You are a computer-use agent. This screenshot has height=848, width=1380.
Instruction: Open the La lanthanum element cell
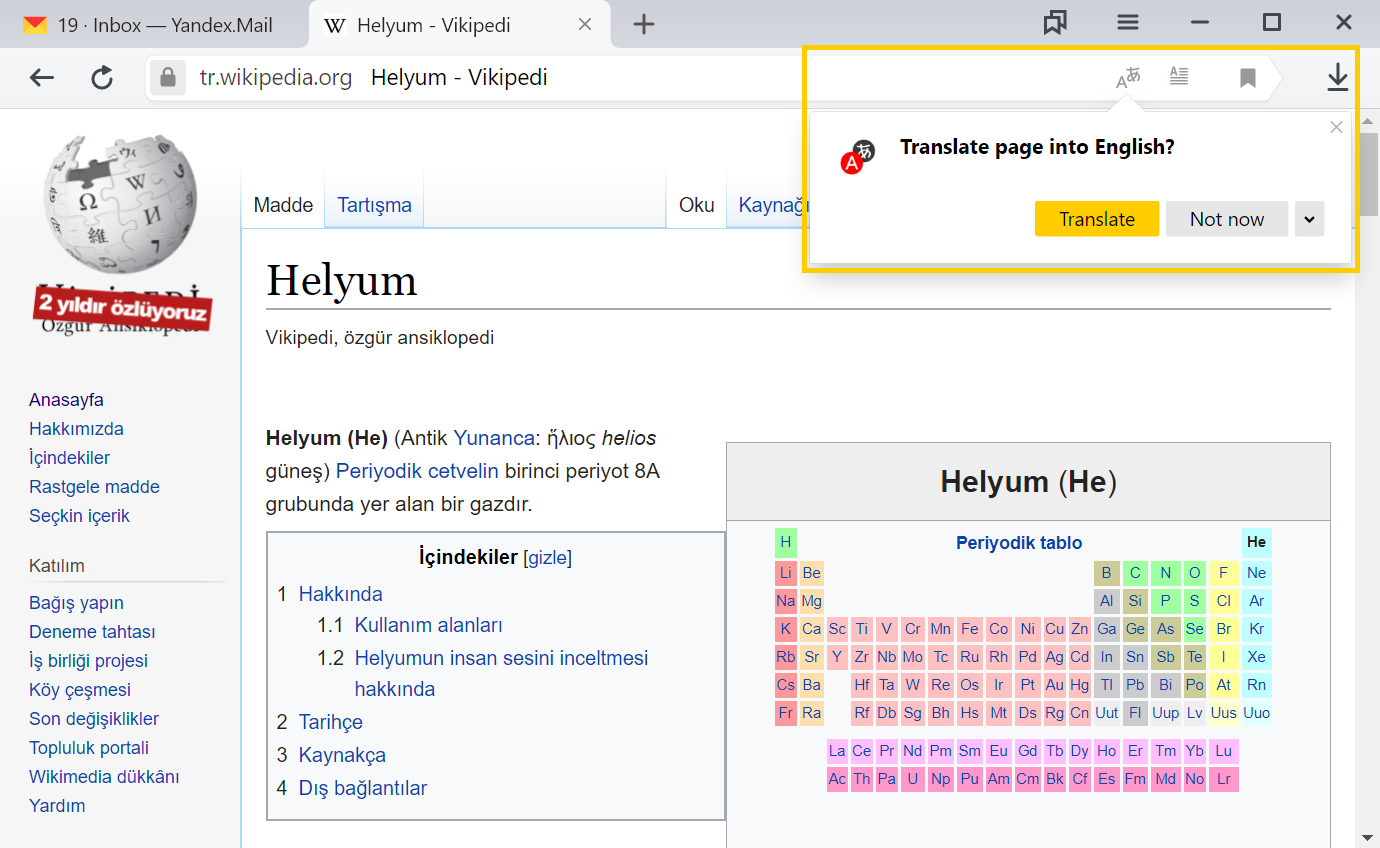(837, 751)
